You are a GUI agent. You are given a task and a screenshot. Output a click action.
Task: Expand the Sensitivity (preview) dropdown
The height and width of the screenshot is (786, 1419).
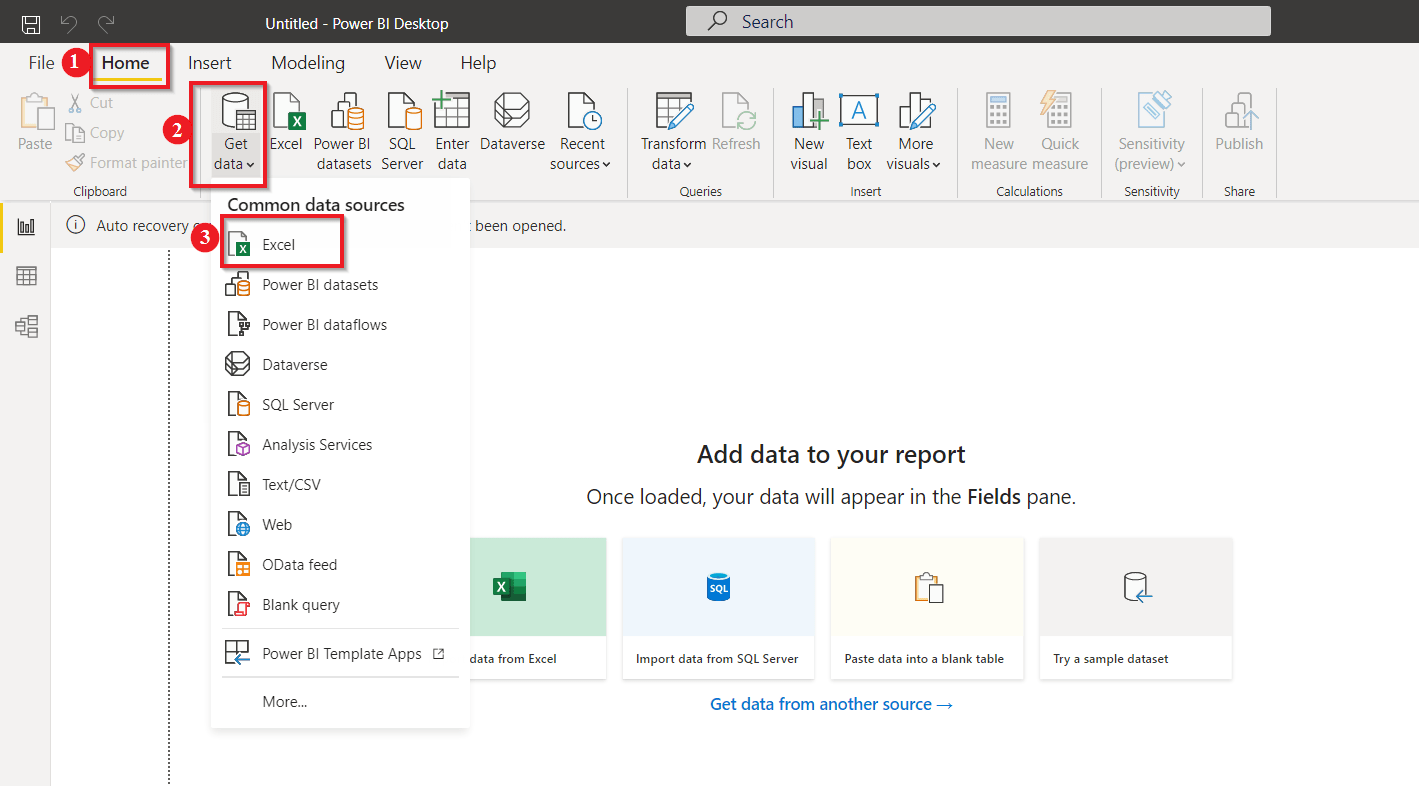tap(1150, 128)
